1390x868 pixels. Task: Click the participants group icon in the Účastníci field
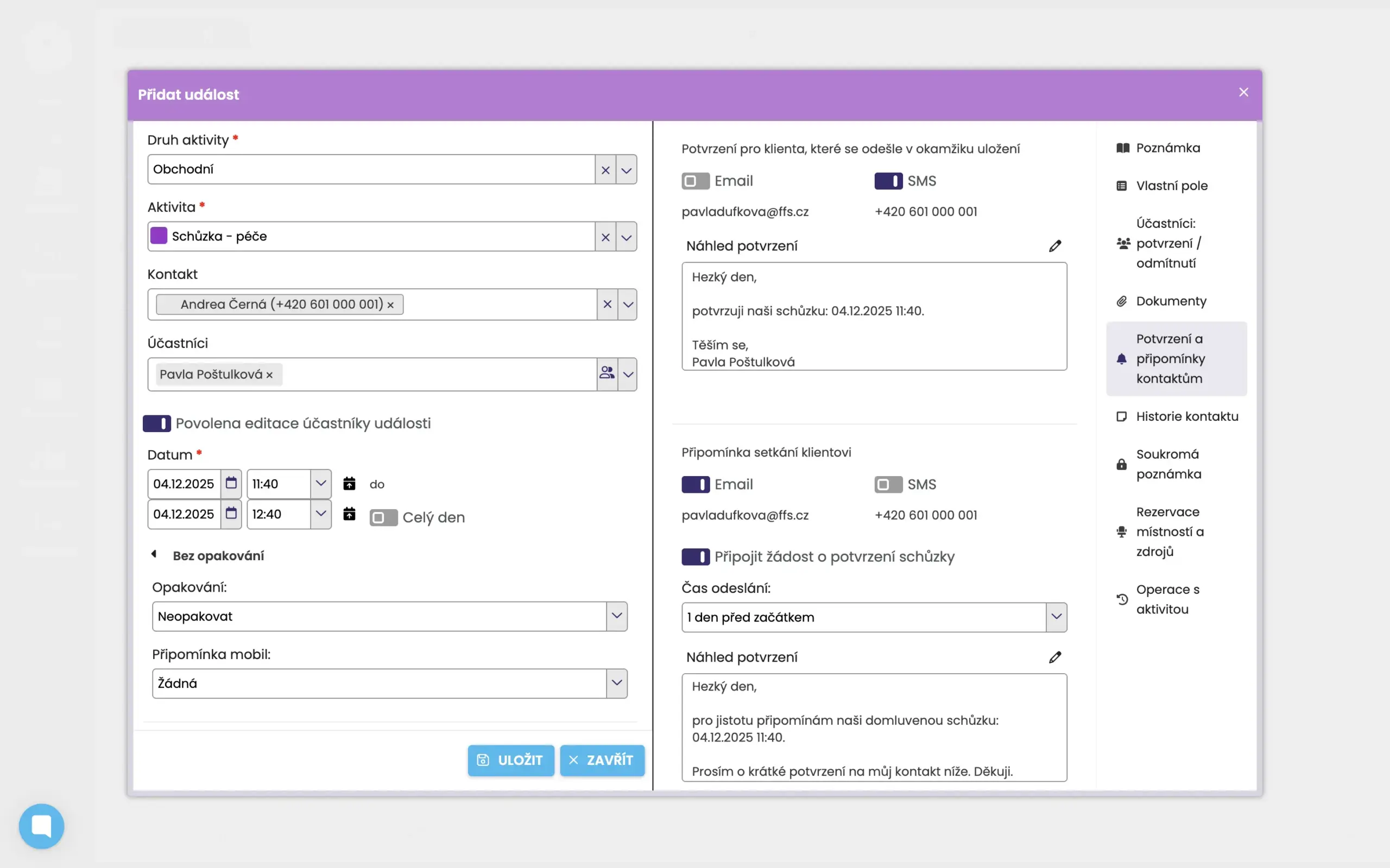coord(607,373)
